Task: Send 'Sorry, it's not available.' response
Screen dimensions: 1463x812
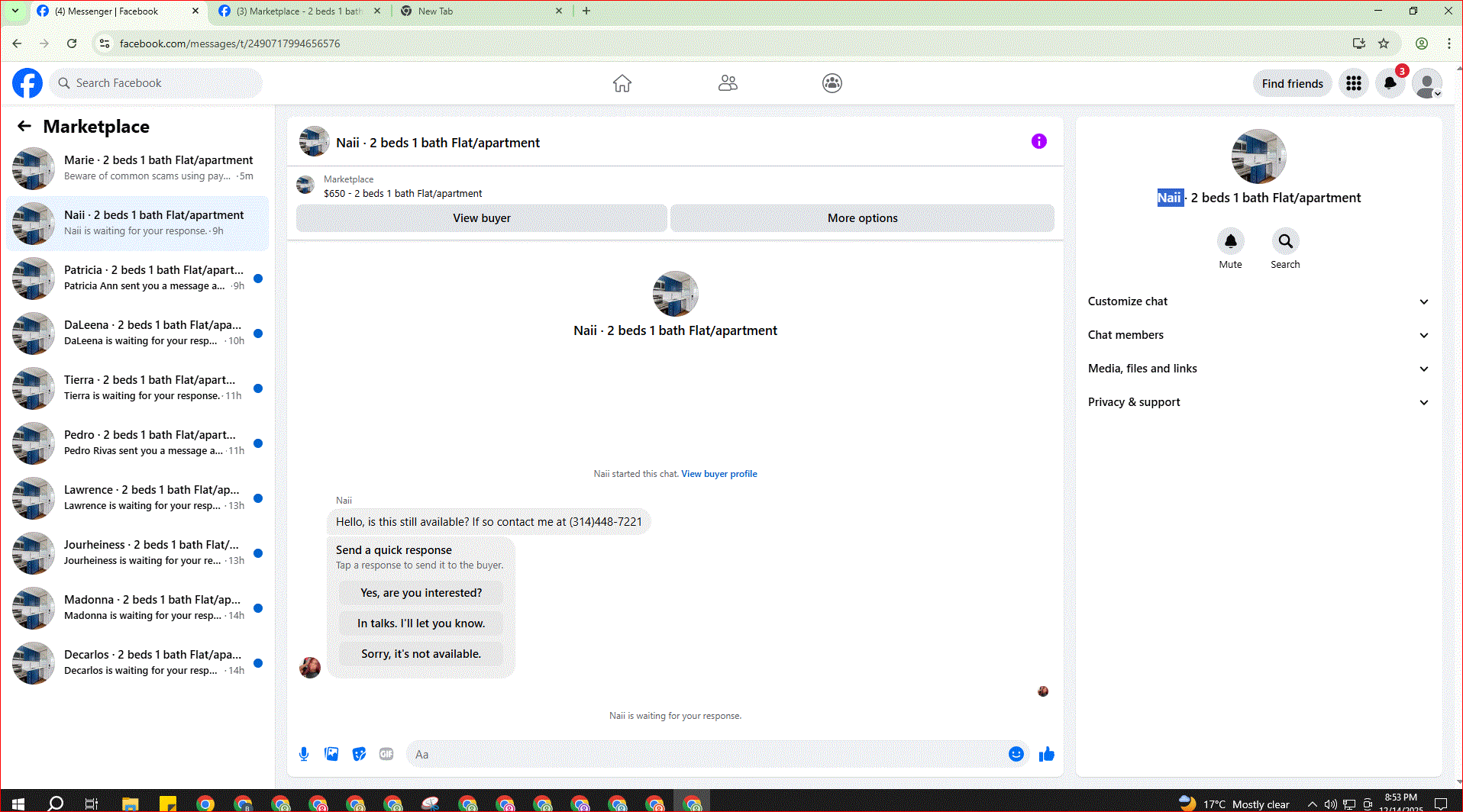Action: click(421, 654)
